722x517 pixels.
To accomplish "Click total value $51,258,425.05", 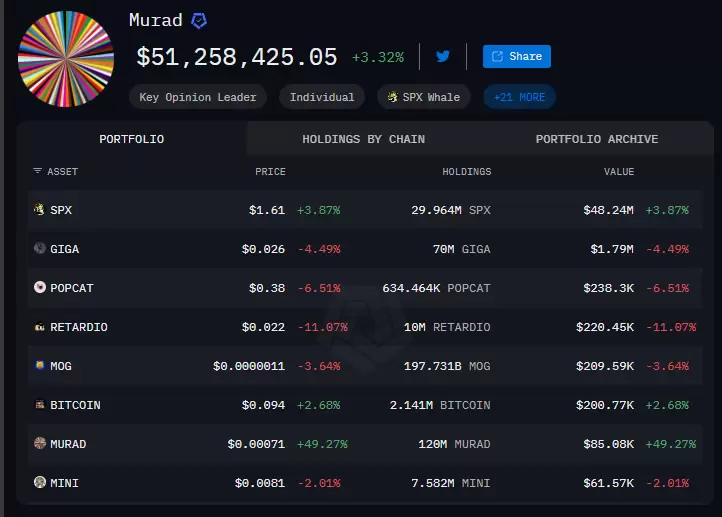I will click(x=237, y=57).
